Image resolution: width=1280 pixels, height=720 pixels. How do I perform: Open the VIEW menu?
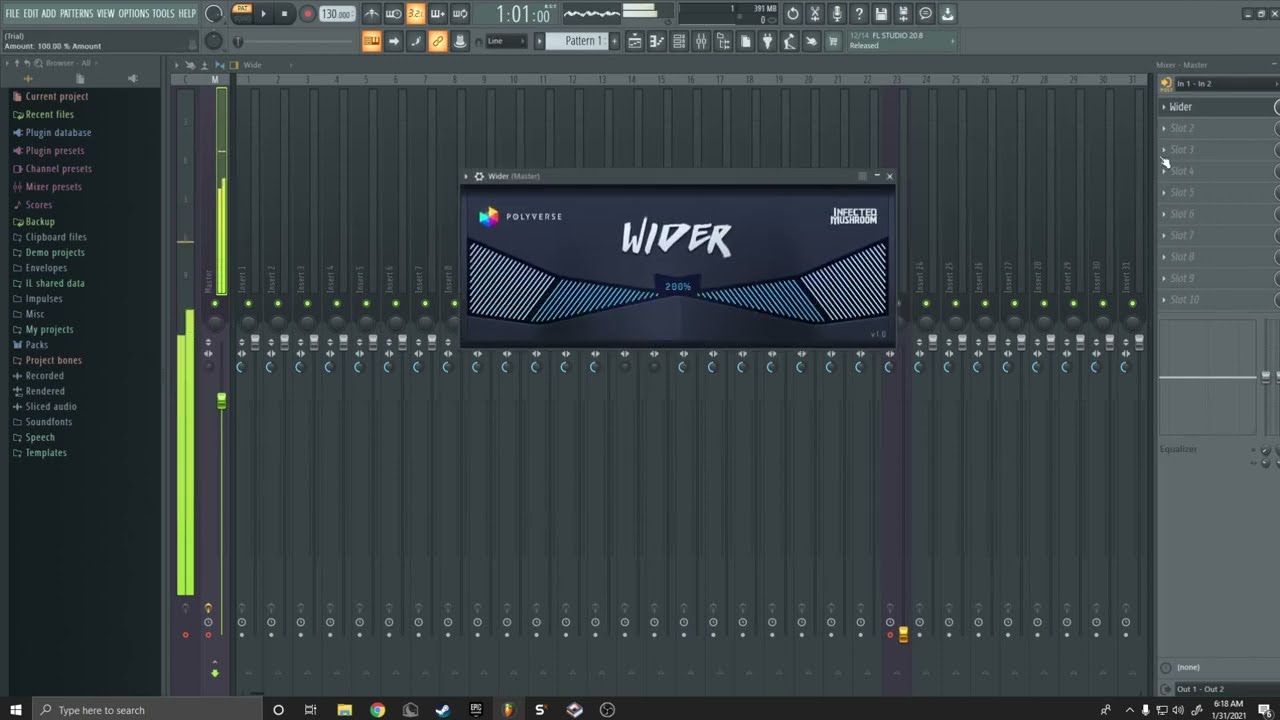coord(106,13)
